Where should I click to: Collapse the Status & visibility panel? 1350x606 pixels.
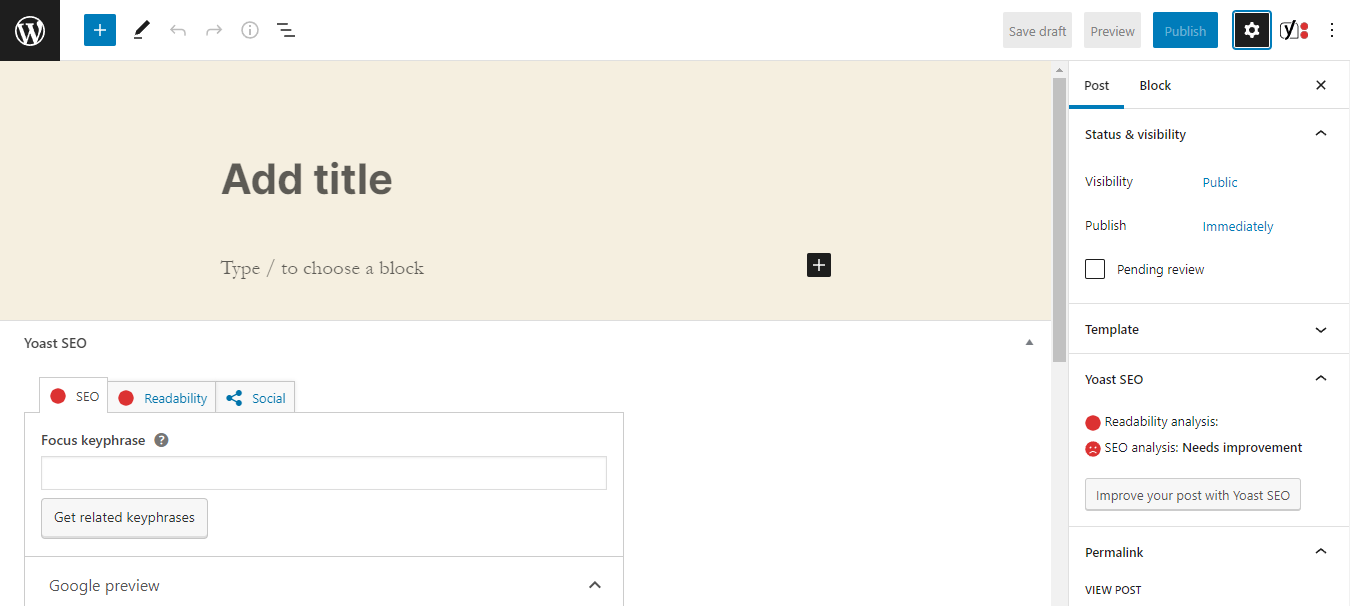(1320, 134)
